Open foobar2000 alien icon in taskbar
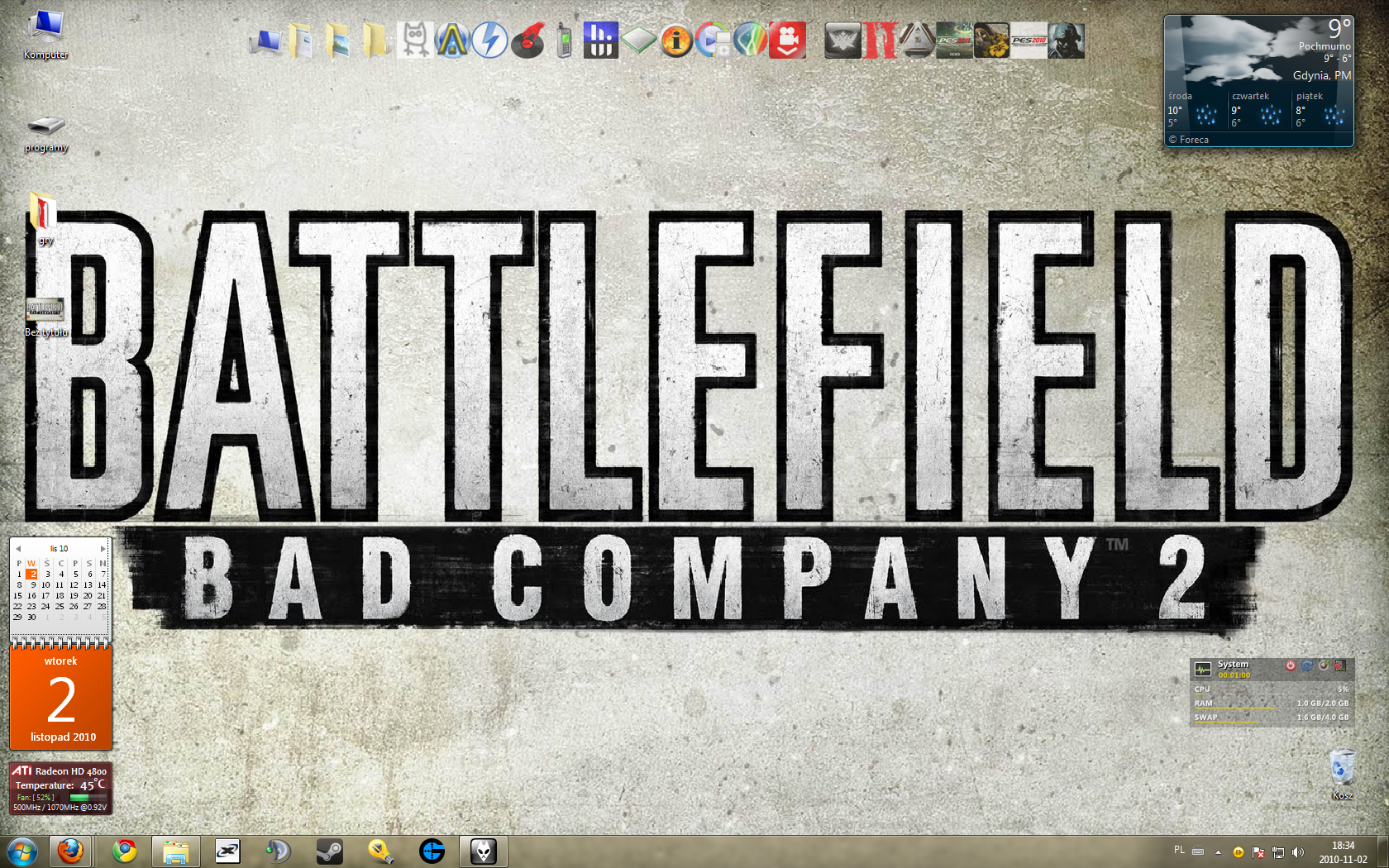Image resolution: width=1389 pixels, height=868 pixels. click(x=484, y=851)
